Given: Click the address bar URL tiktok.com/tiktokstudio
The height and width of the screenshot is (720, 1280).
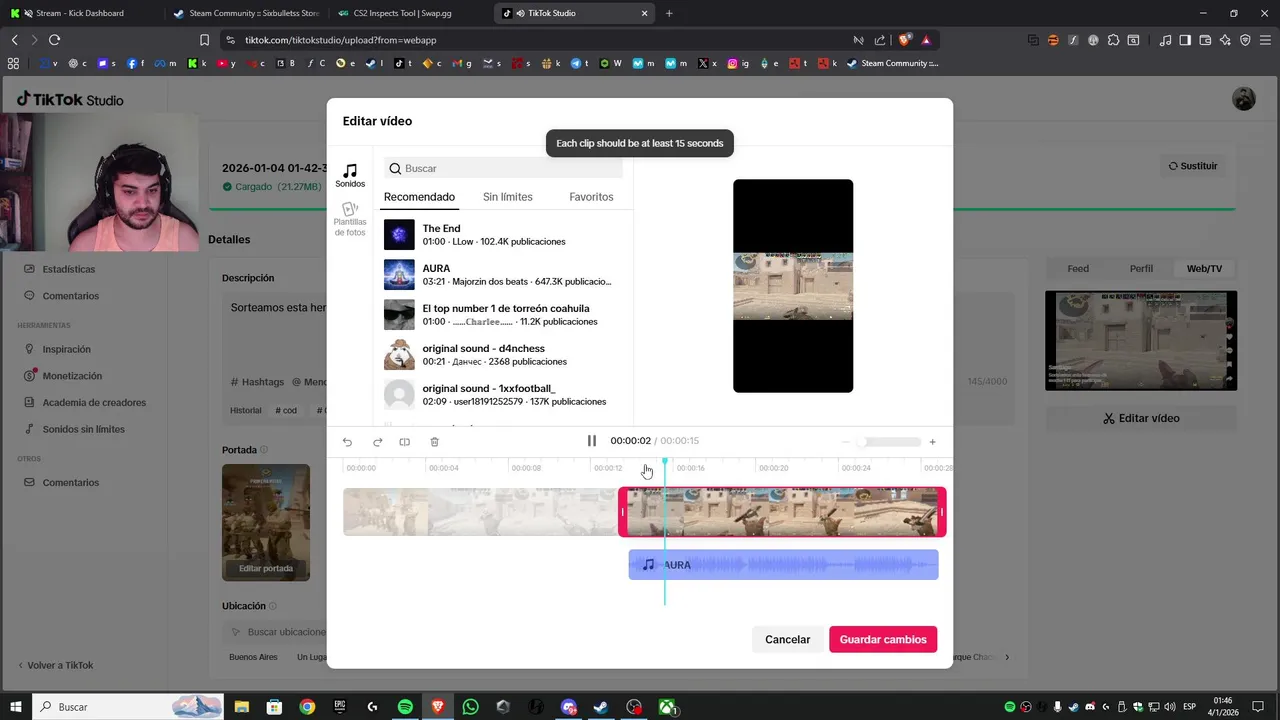Looking at the screenshot, I should click(341, 40).
